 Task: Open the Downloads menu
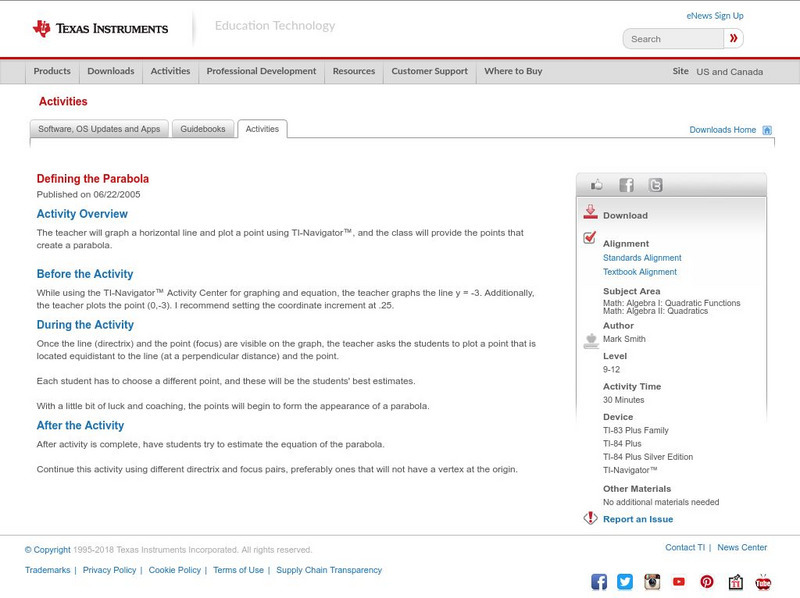111,71
